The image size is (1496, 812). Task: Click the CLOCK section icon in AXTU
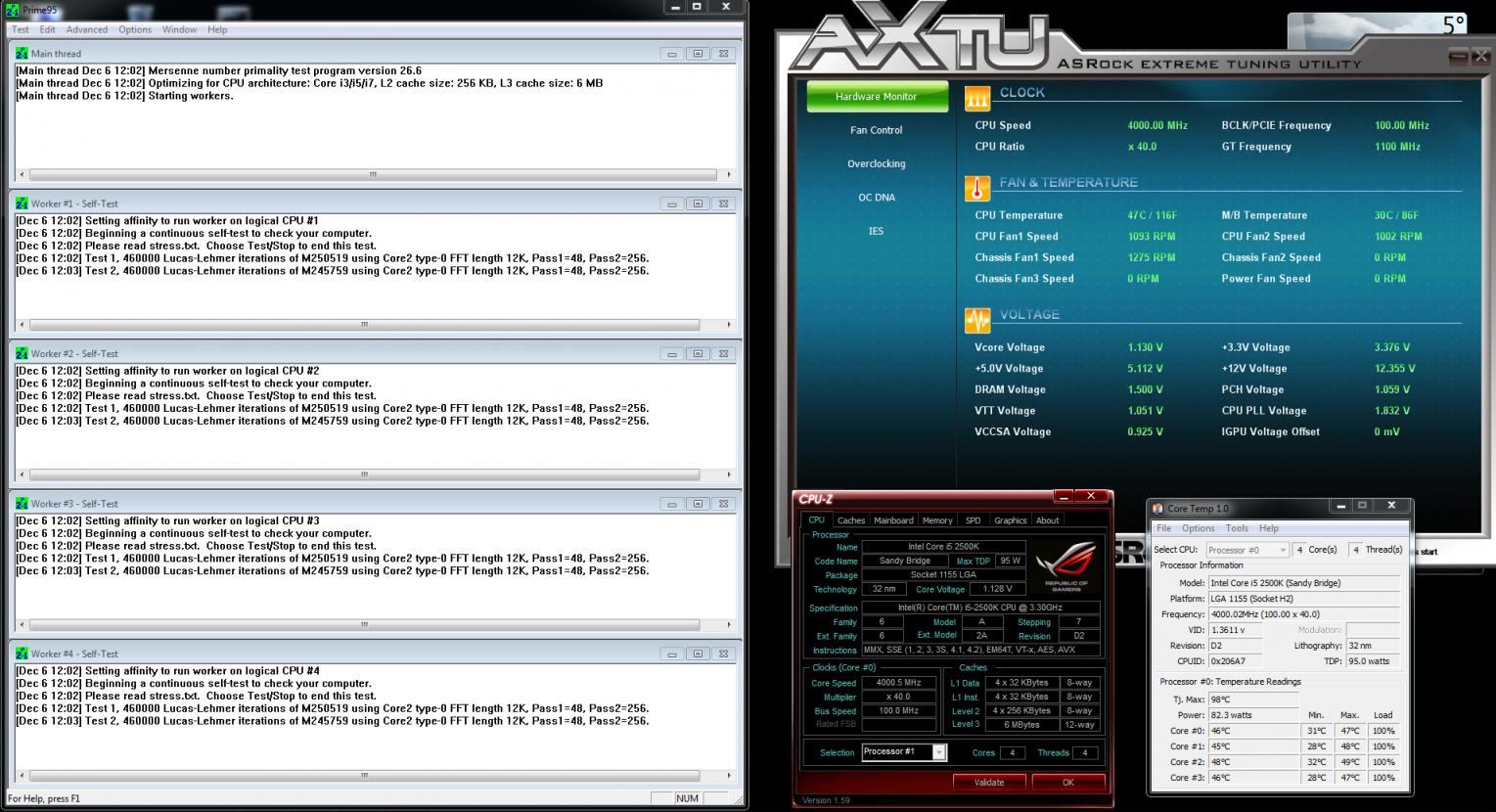coord(976,97)
